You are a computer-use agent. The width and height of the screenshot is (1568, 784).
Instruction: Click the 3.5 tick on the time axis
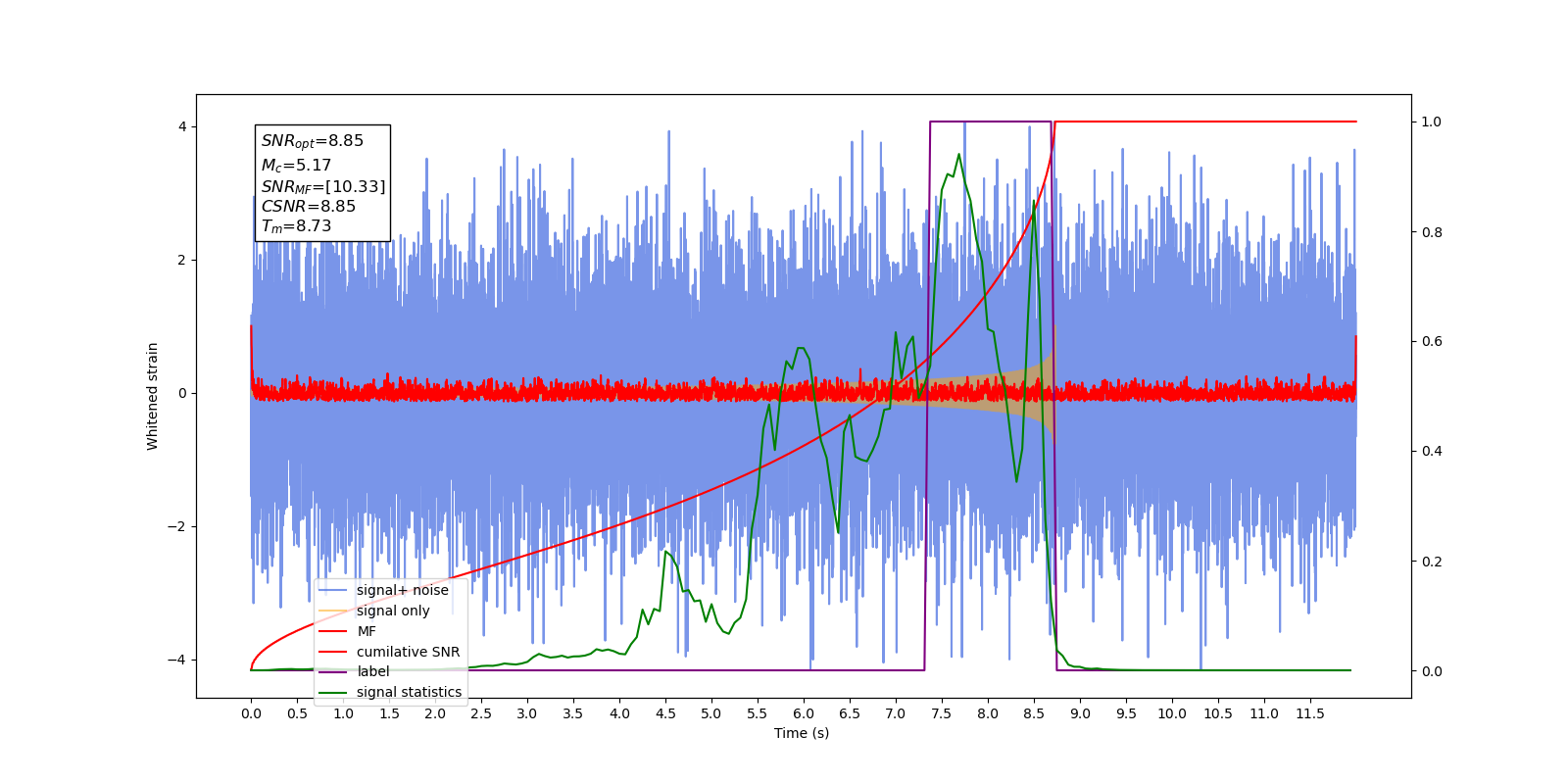click(573, 713)
